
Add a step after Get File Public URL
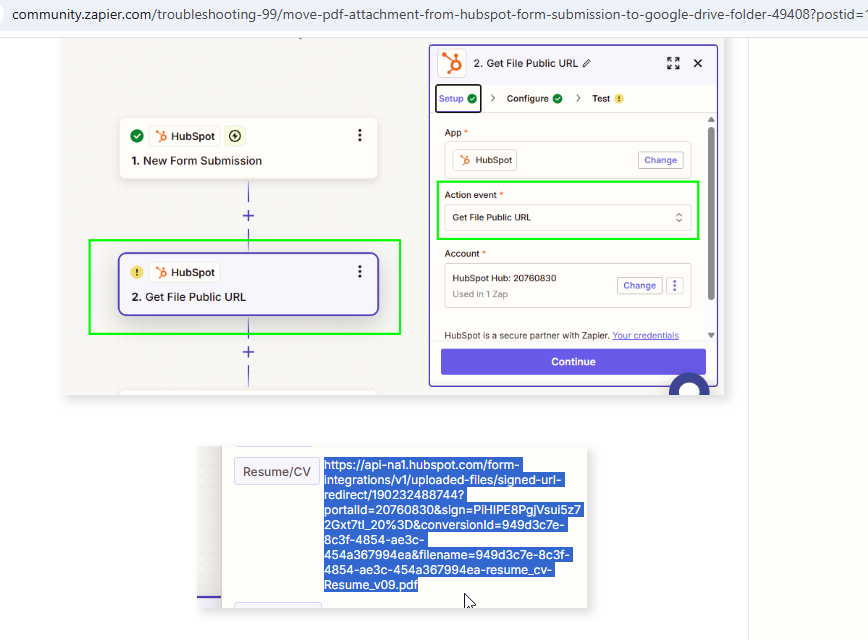click(248, 352)
